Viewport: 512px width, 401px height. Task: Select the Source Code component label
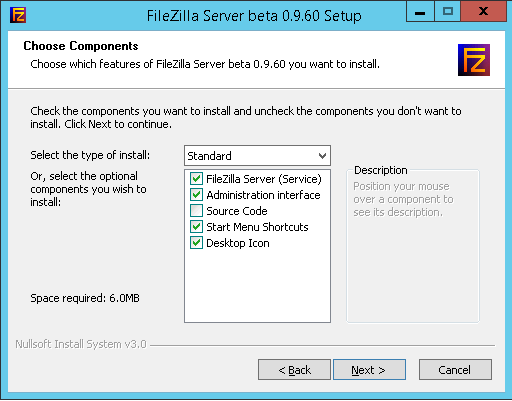click(x=237, y=211)
